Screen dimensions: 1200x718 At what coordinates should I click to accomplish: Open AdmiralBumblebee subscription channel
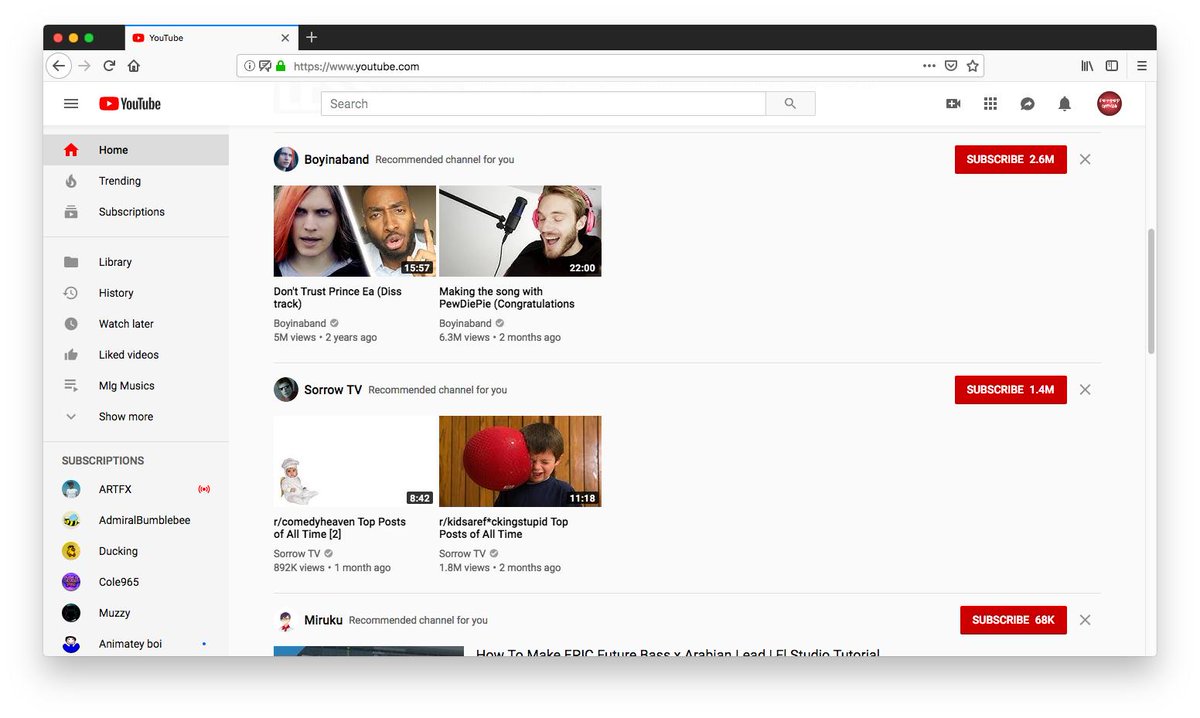(x=136, y=520)
